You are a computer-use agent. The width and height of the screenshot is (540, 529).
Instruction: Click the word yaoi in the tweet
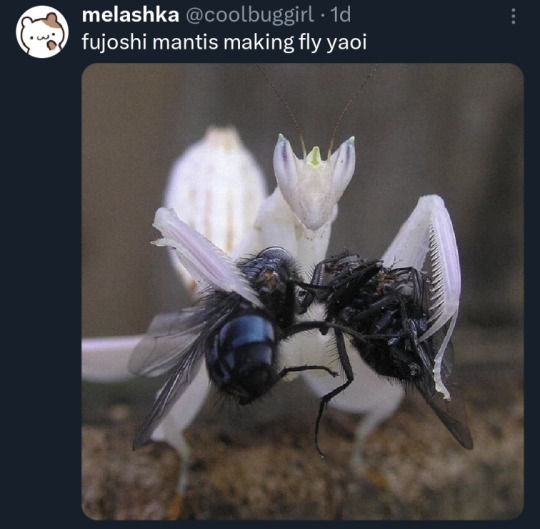(x=346, y=43)
